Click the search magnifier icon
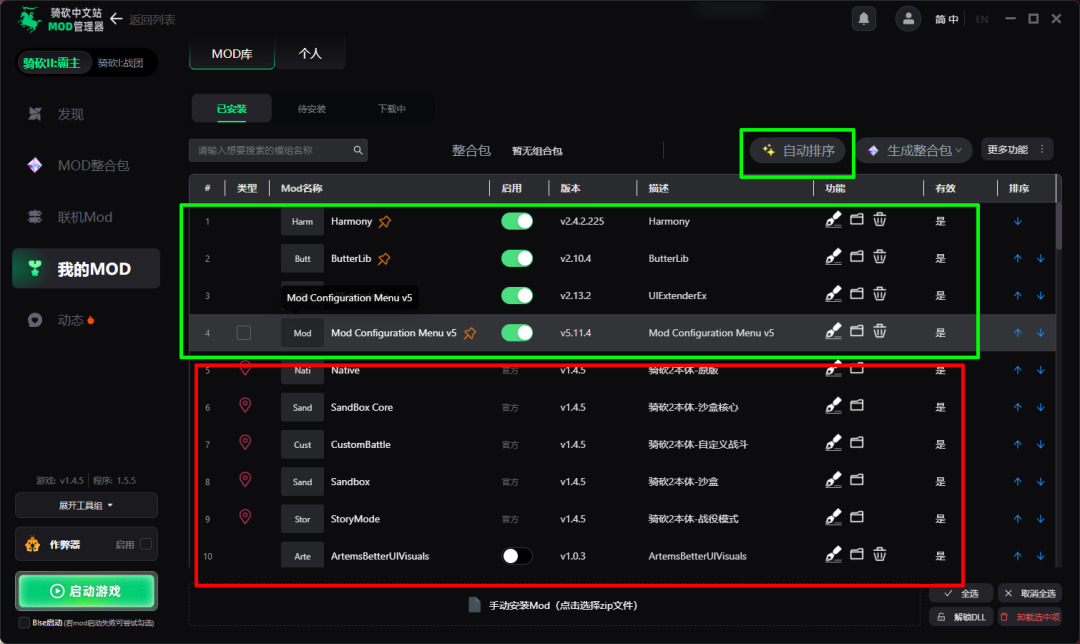 [x=358, y=150]
